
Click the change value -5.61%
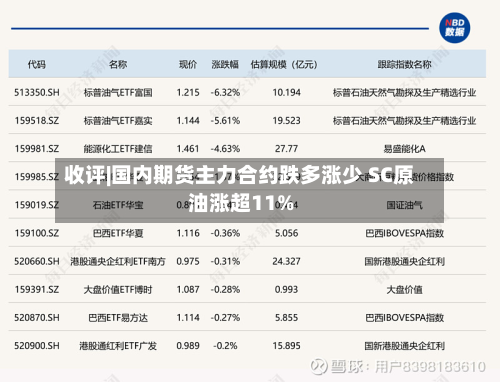pos(225,120)
